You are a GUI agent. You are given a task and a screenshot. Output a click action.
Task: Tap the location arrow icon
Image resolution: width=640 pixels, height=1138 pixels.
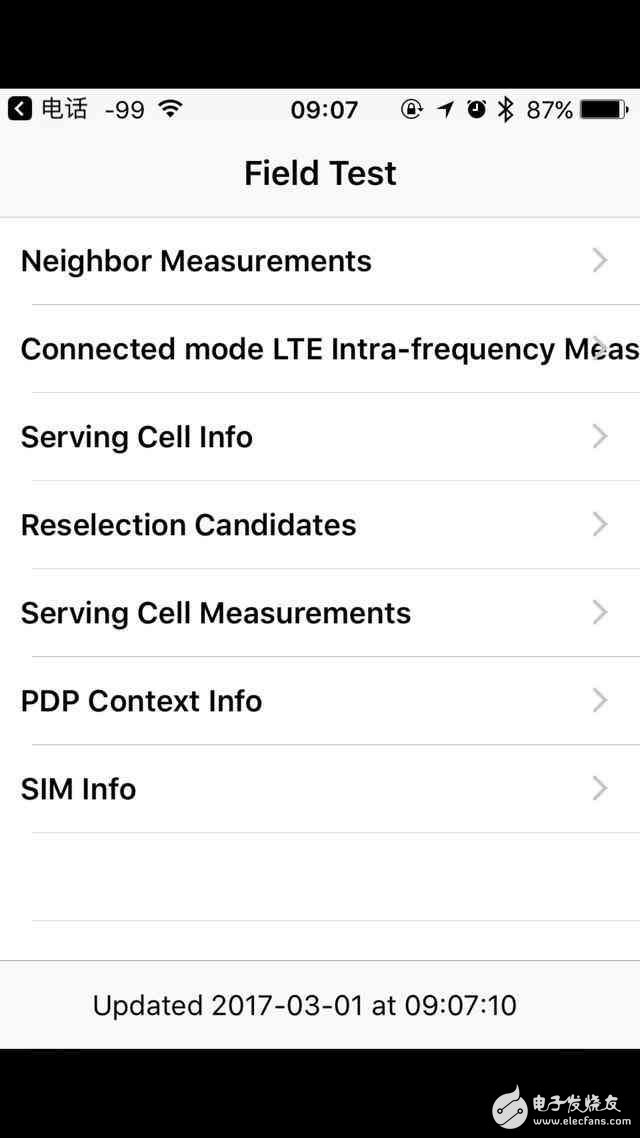point(445,109)
